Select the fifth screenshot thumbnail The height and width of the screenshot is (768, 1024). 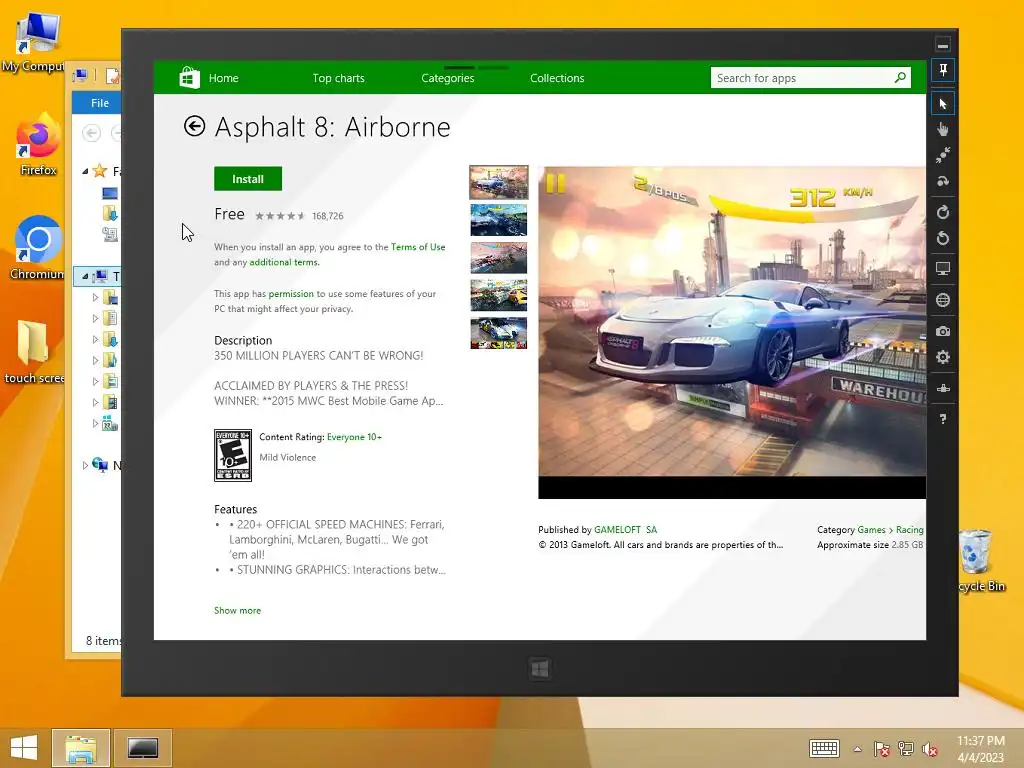tap(498, 334)
